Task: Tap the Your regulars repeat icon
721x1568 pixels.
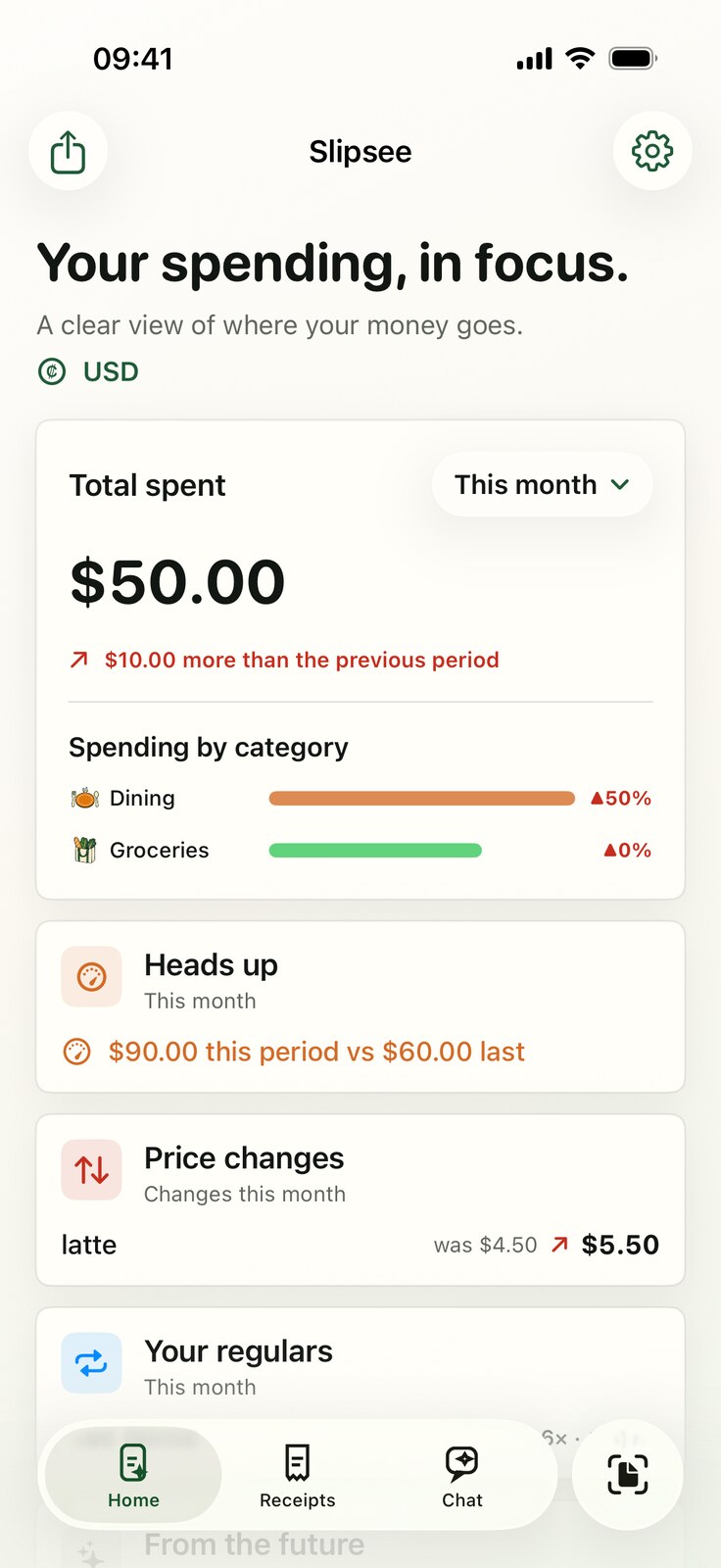Action: (91, 1362)
